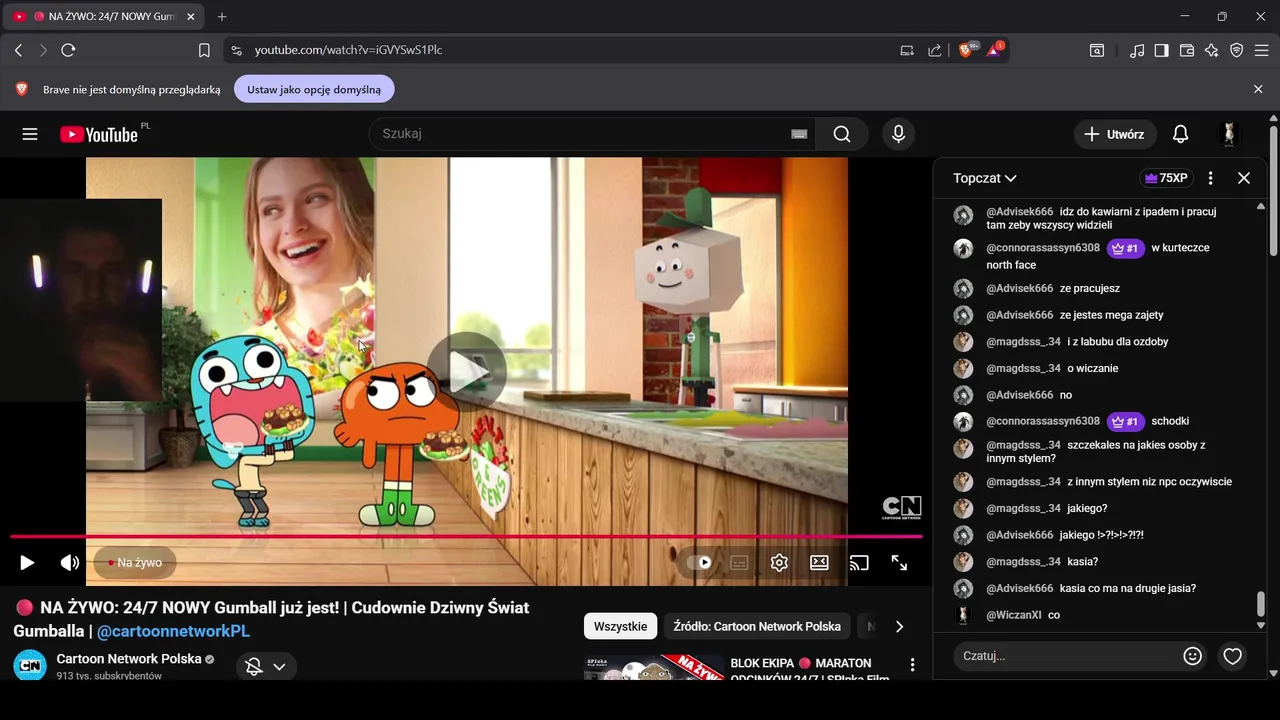Toggle the browser sidebar panel
The image size is (1280, 720).
[1161, 50]
